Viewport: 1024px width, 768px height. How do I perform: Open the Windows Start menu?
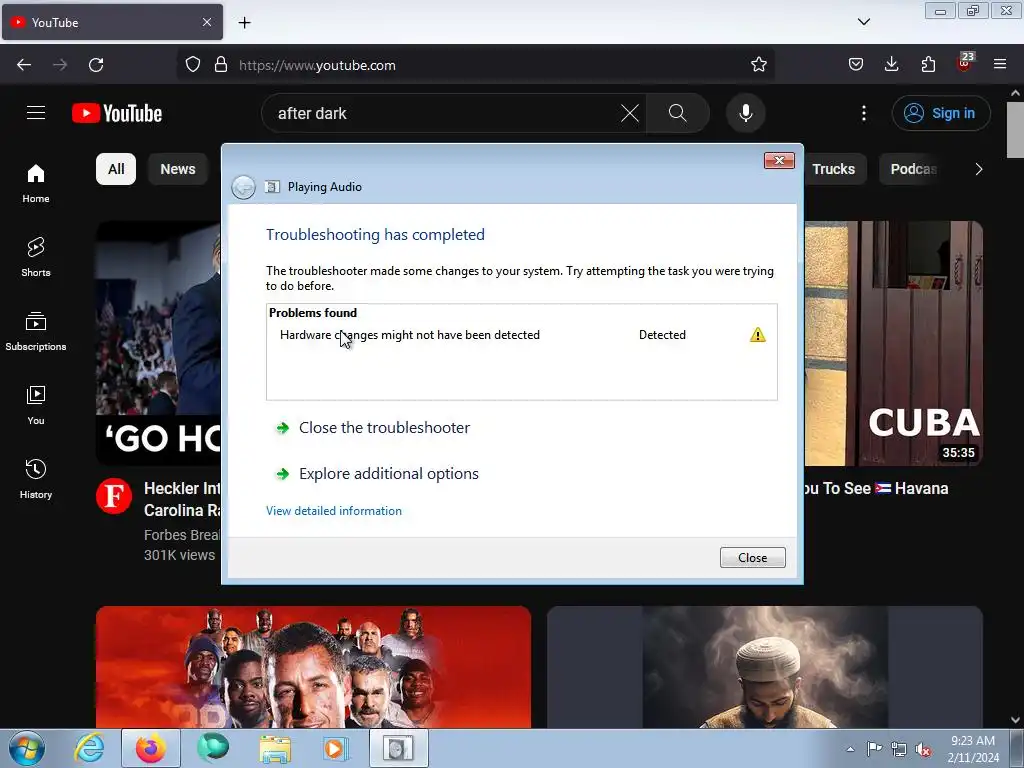[x=27, y=748]
